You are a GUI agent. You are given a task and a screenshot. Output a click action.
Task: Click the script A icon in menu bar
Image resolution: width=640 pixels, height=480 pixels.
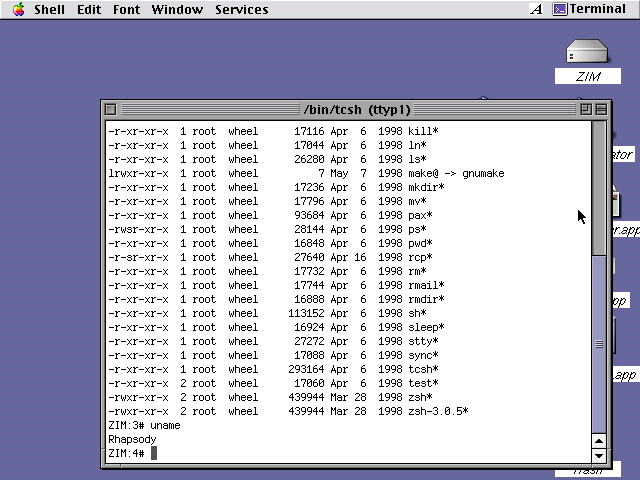coord(536,9)
